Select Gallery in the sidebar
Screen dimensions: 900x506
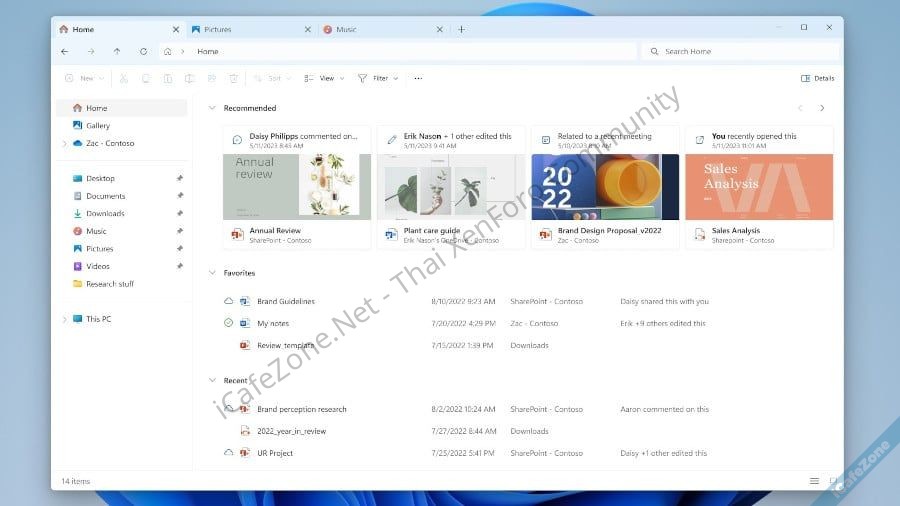point(98,126)
